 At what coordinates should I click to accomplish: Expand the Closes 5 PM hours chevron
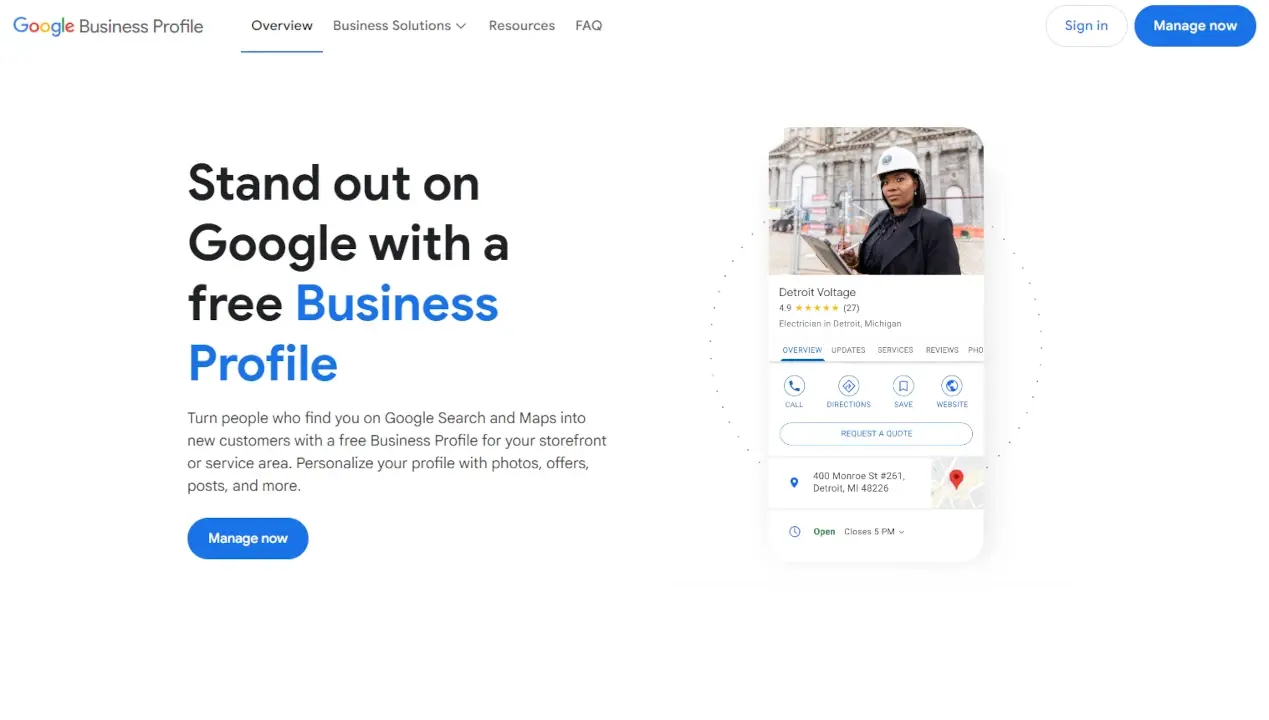[x=901, y=532]
